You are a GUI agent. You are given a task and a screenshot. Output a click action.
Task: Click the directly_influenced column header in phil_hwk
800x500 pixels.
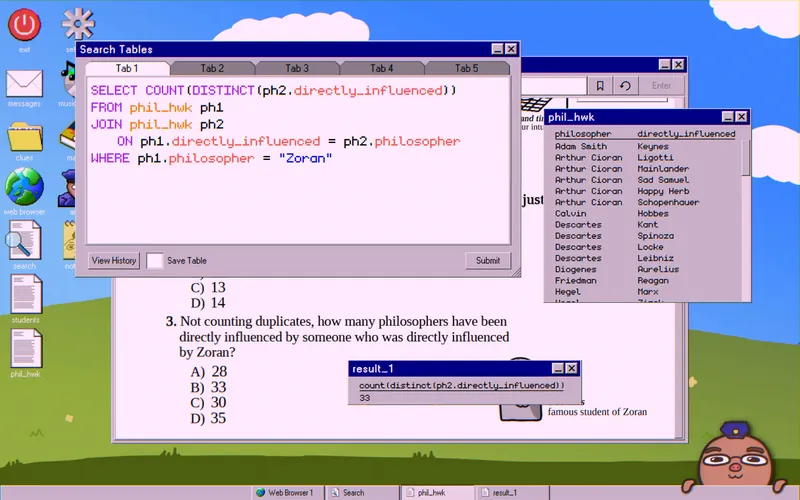[x=686, y=134]
